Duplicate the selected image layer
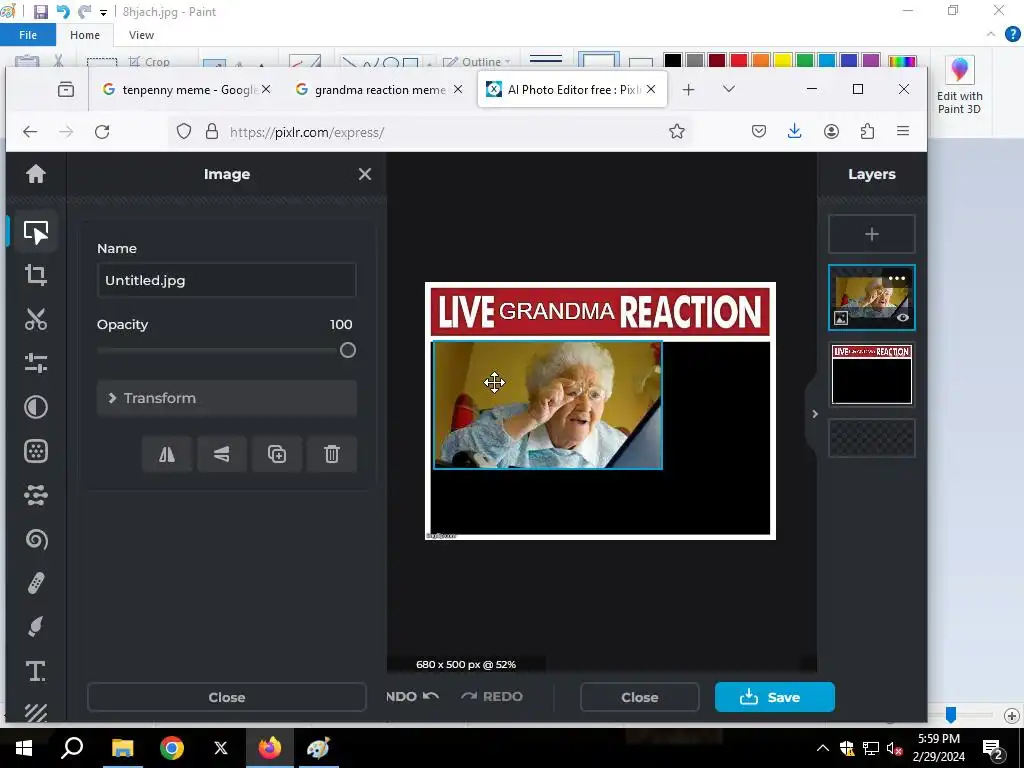The height and width of the screenshot is (768, 1024). coord(277,454)
